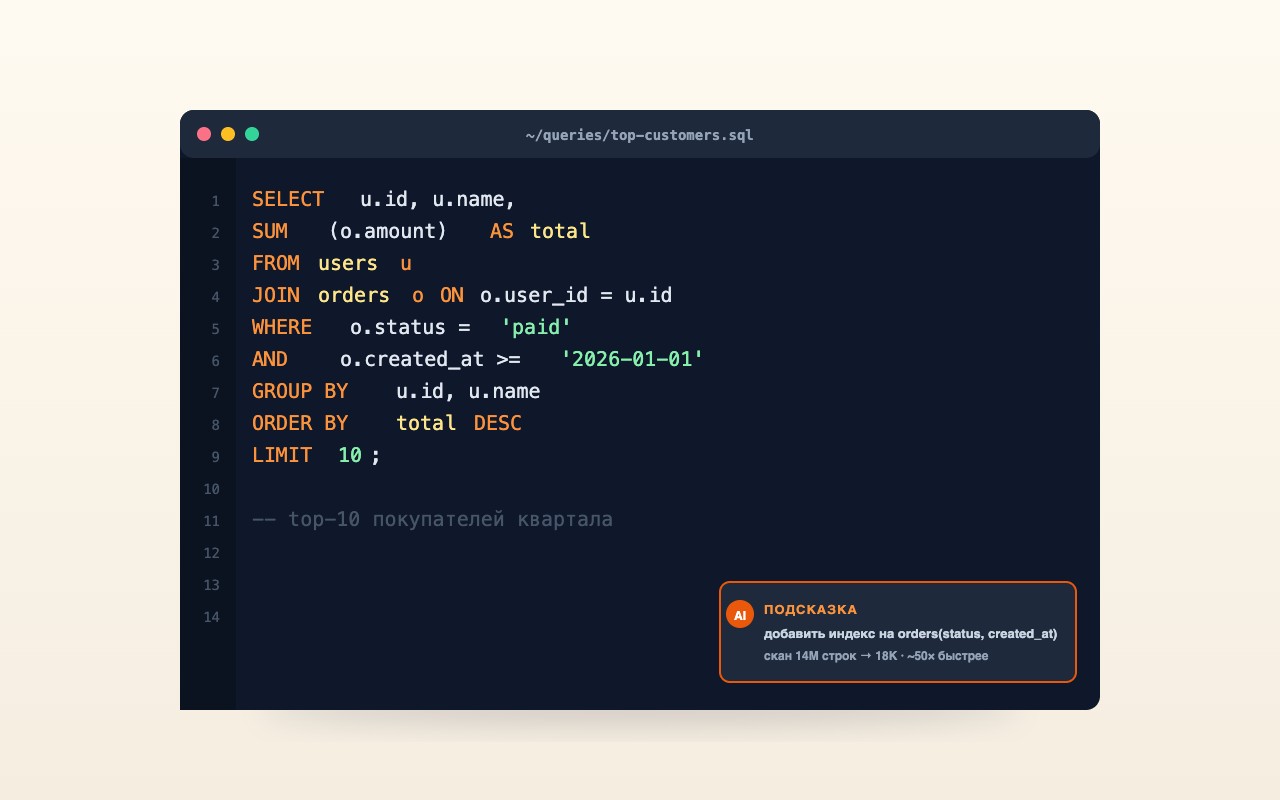Click the DESC keyword
Screen dimensions: 1280x800
click(498, 423)
